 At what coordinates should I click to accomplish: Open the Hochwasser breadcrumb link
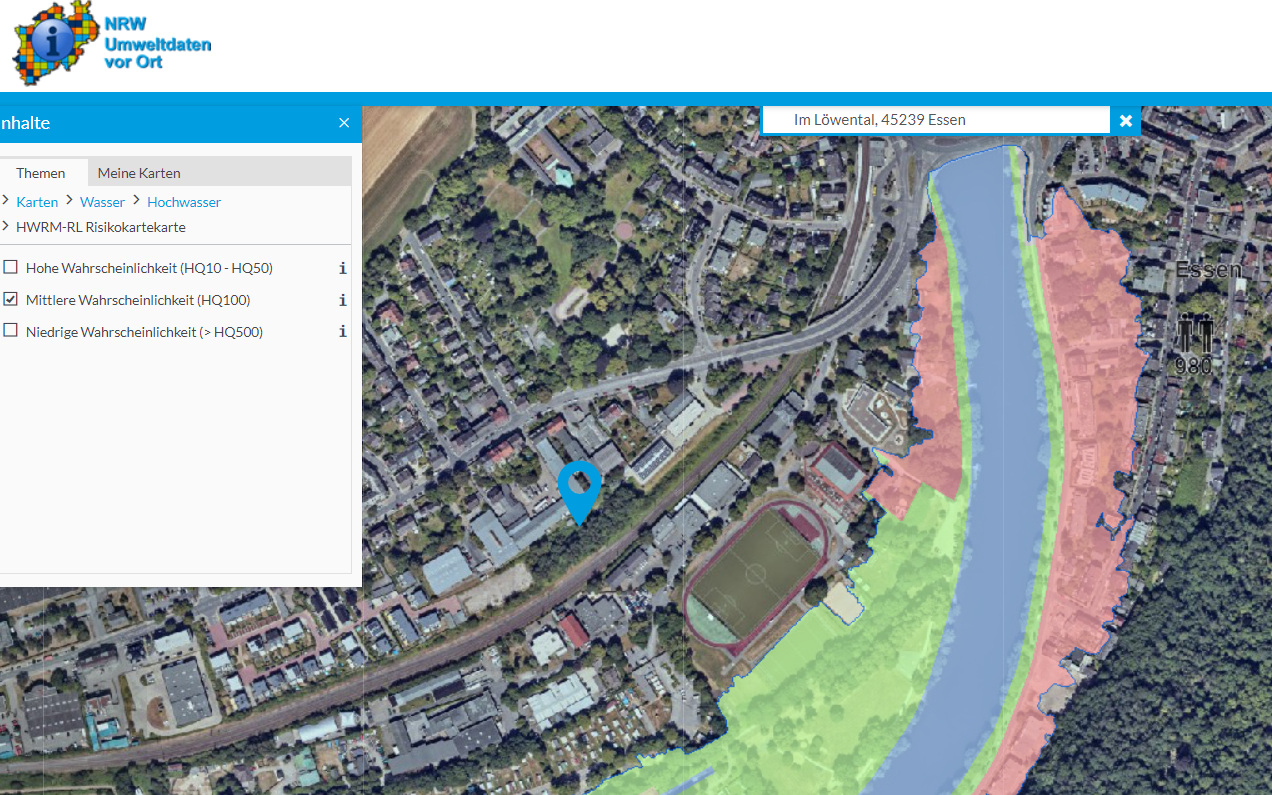click(x=184, y=202)
